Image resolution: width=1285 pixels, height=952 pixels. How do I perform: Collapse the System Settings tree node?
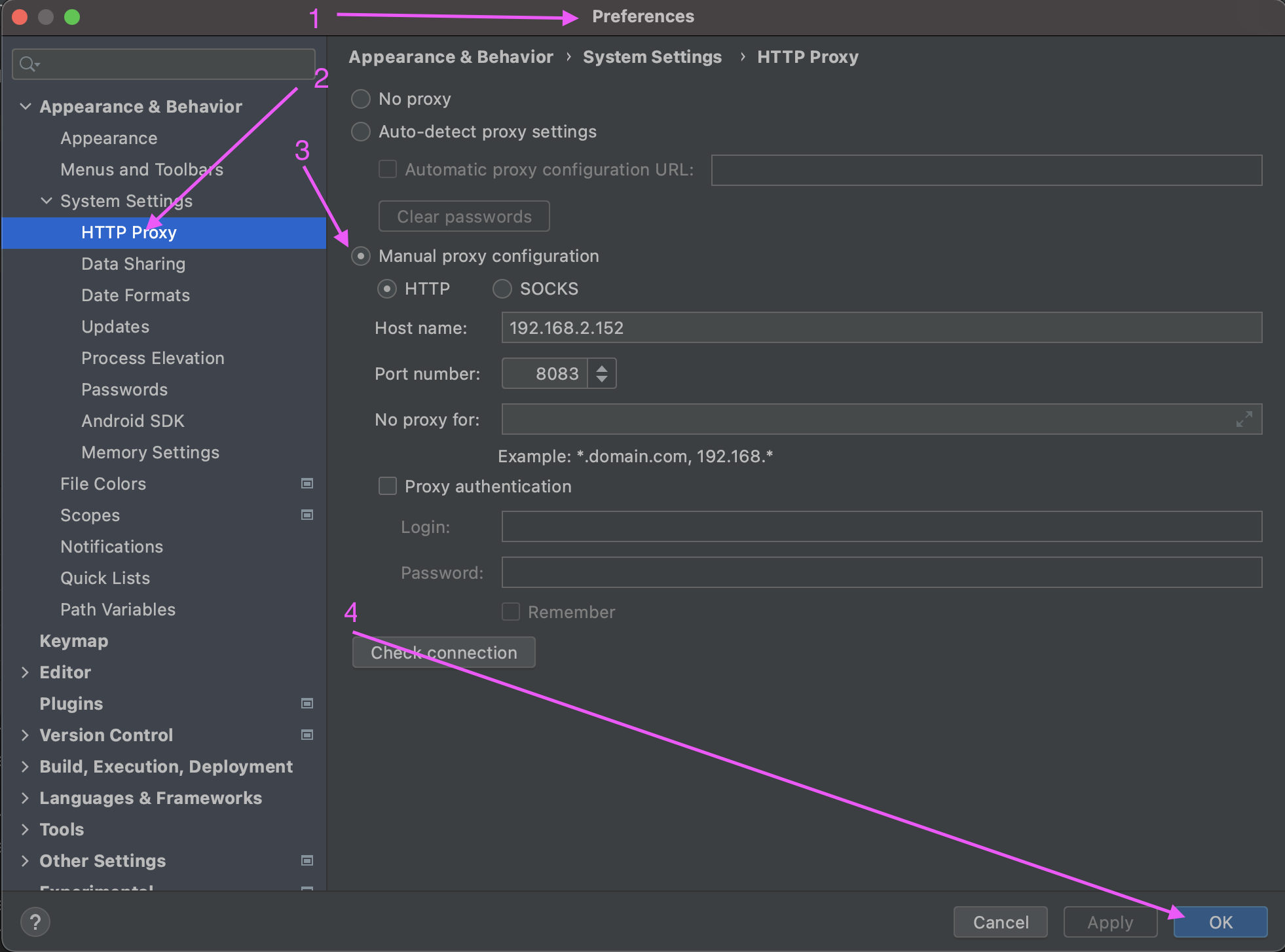47,201
